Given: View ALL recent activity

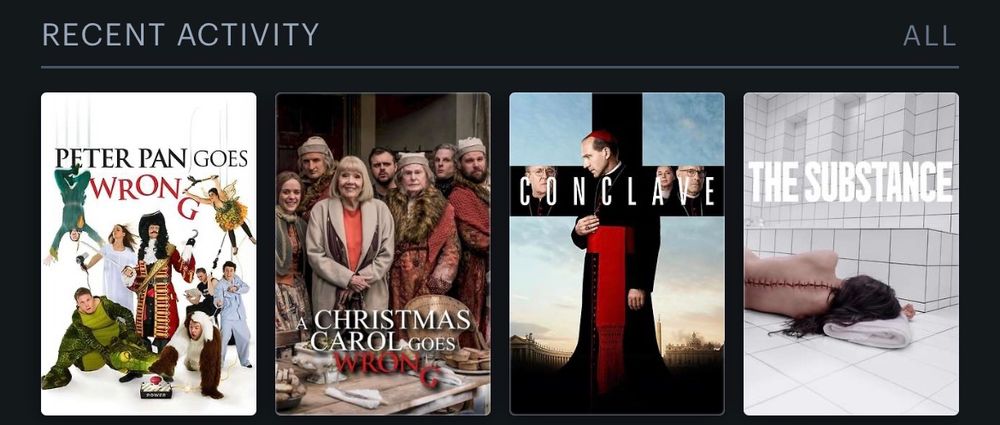Looking at the screenshot, I should [x=930, y=36].
